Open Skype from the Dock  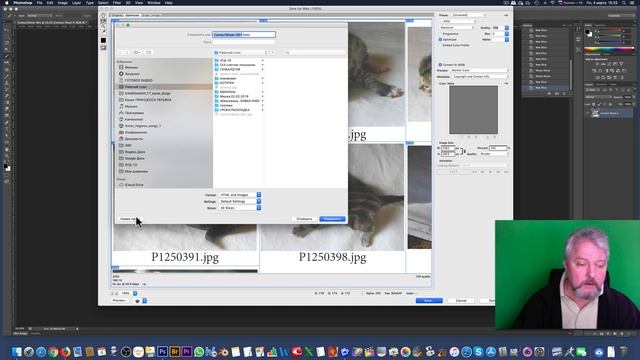[x=478, y=351]
